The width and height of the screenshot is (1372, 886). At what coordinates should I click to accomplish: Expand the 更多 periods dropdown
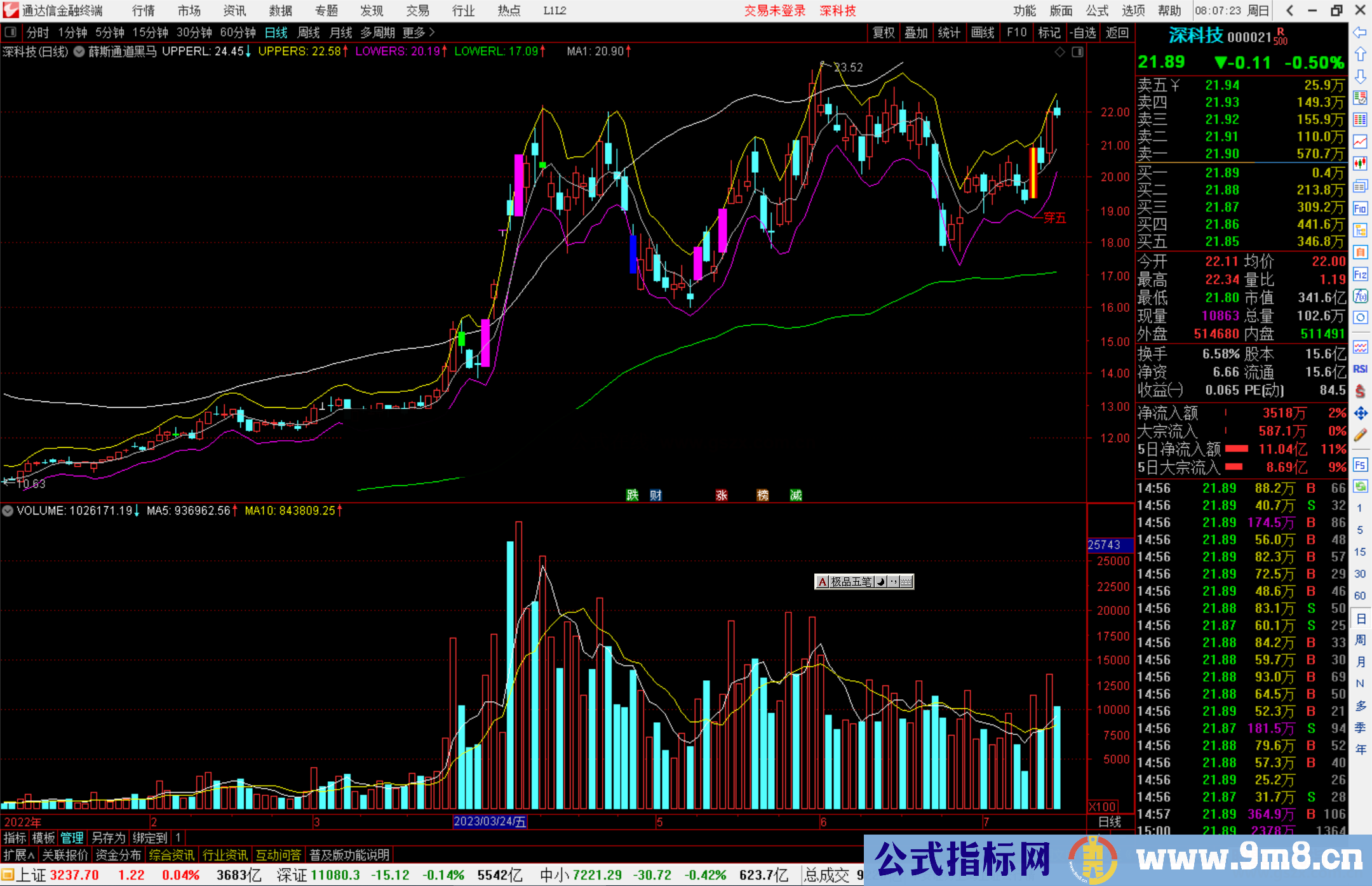(419, 32)
